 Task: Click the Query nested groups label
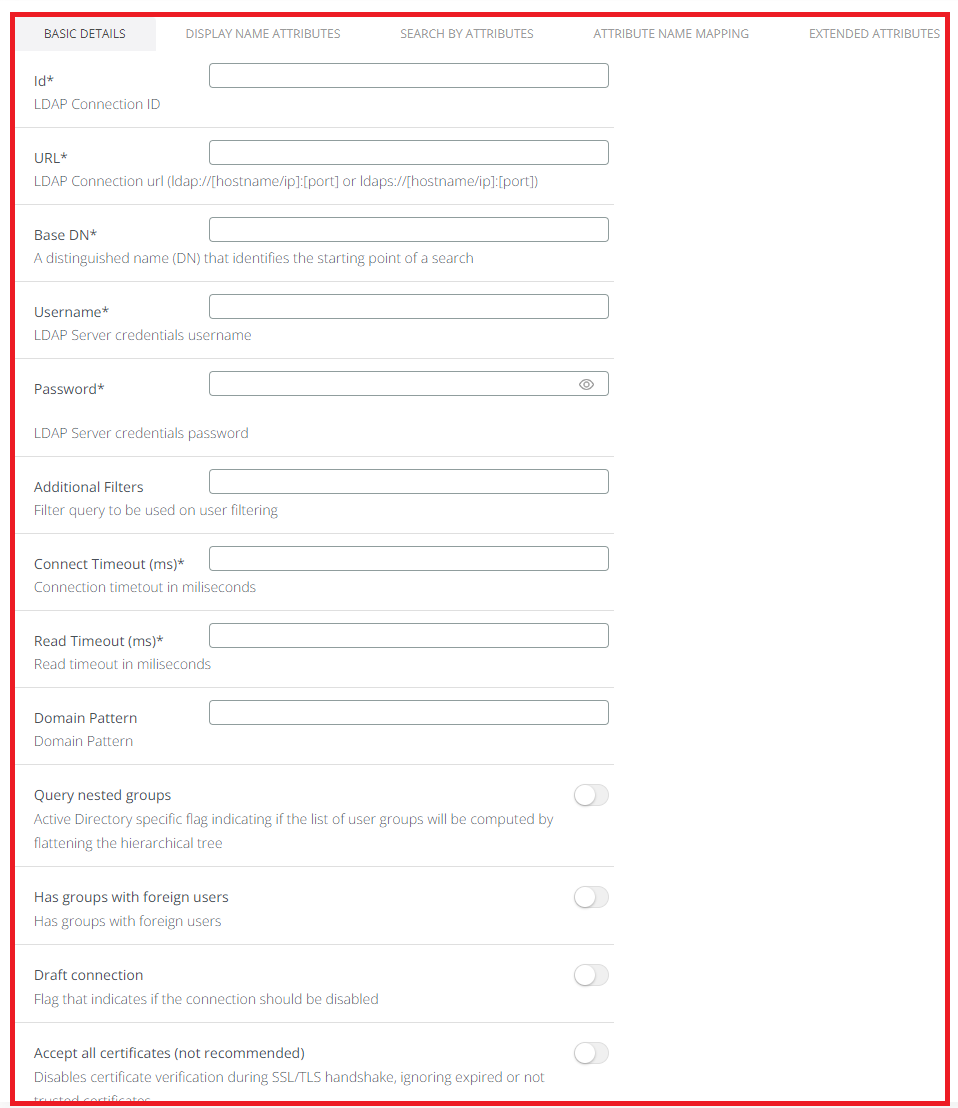click(103, 796)
